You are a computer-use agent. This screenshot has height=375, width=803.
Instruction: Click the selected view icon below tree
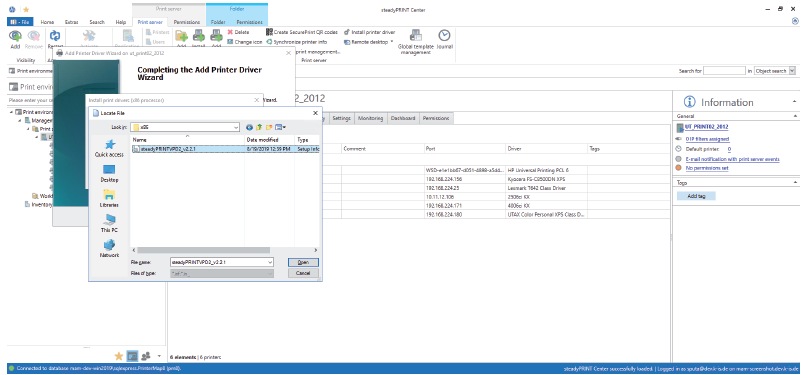pyautogui.click(x=132, y=356)
